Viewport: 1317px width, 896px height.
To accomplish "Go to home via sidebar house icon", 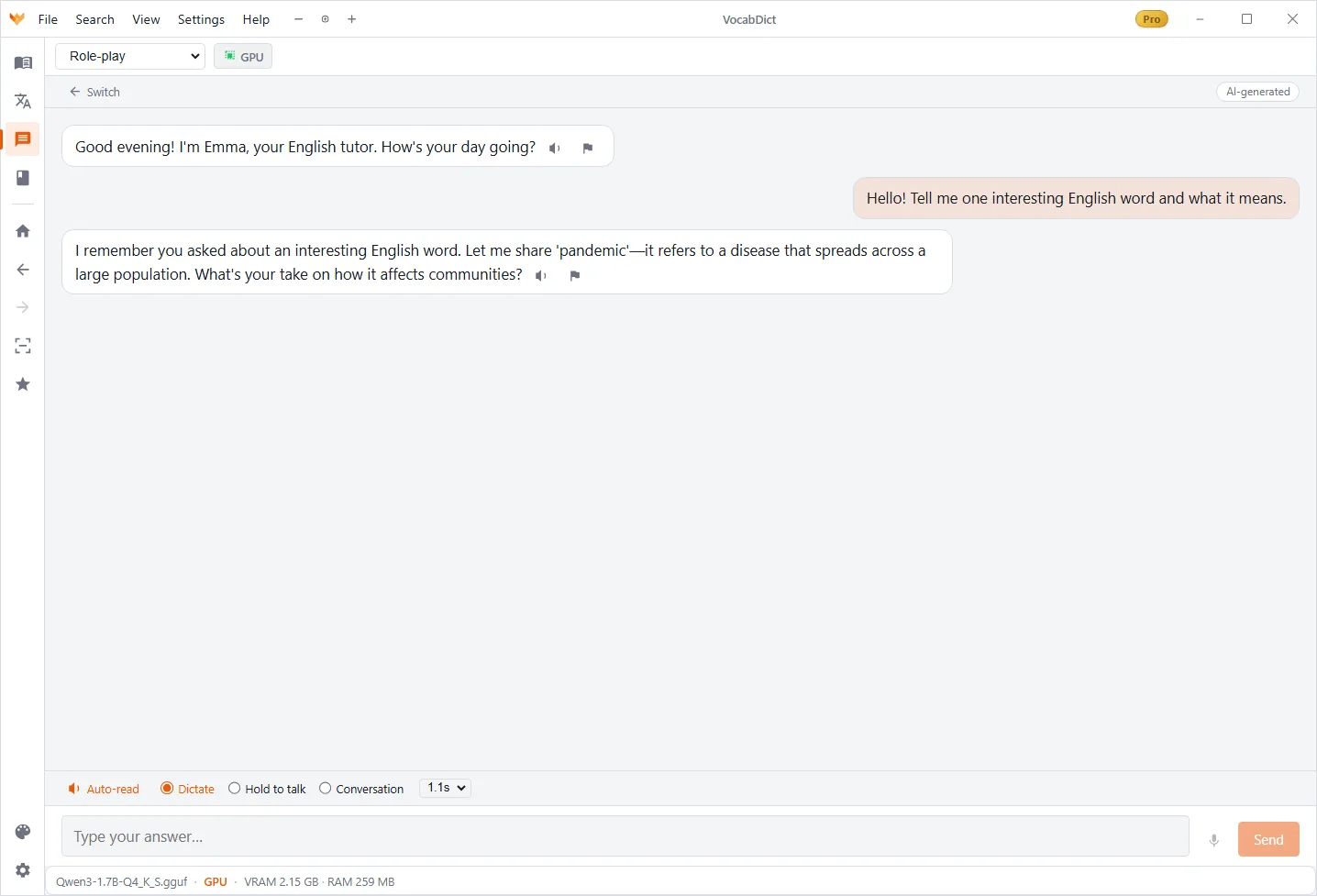I will pyautogui.click(x=23, y=231).
